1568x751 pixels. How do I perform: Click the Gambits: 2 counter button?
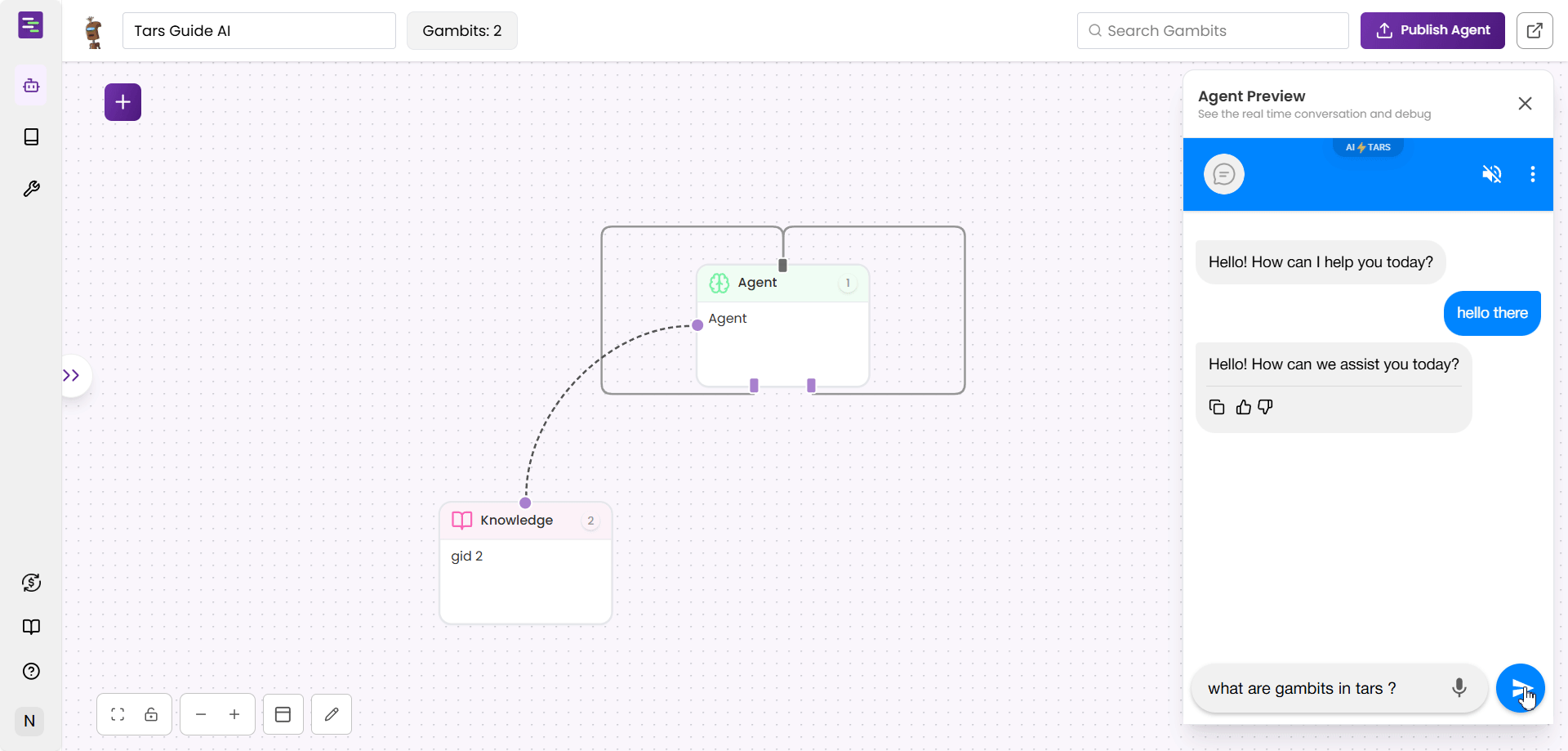(462, 31)
